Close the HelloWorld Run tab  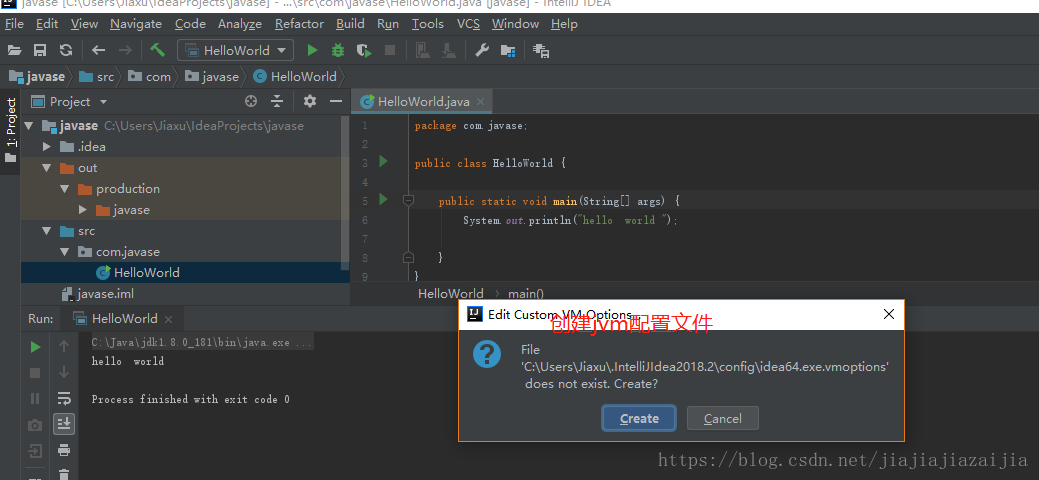pyautogui.click(x=168, y=319)
